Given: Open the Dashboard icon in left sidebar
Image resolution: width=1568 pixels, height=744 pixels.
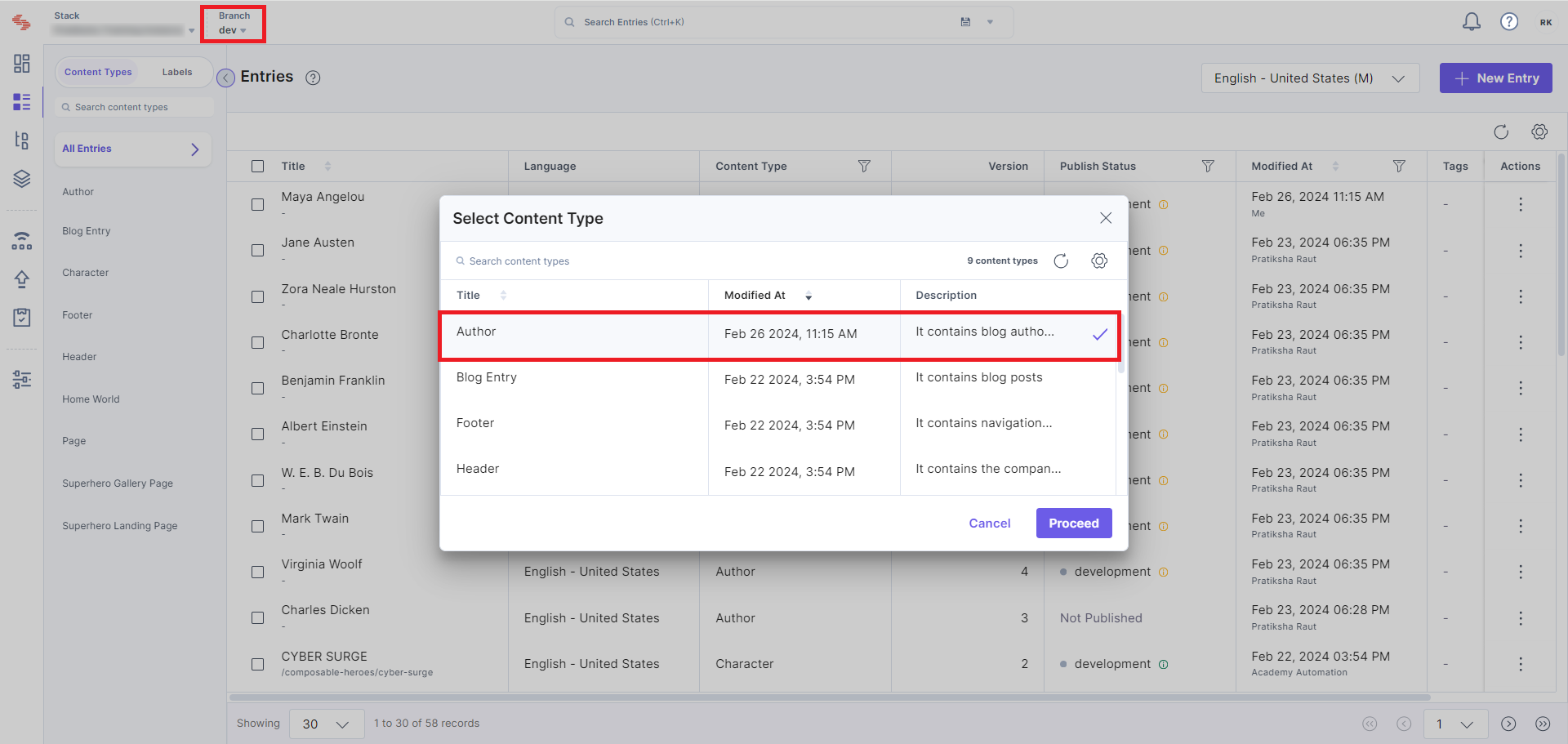Looking at the screenshot, I should [22, 64].
